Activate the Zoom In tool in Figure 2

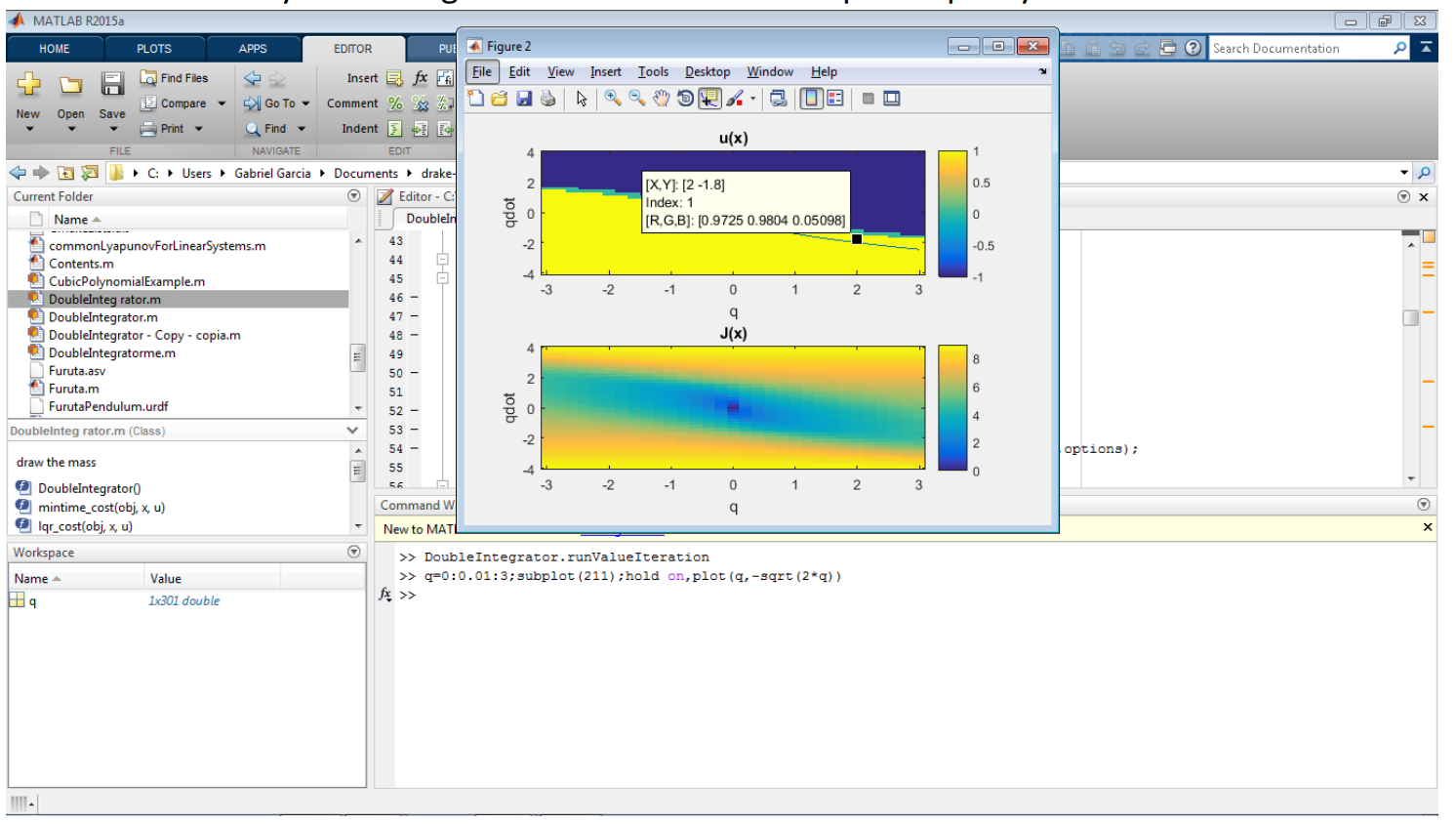click(x=613, y=99)
